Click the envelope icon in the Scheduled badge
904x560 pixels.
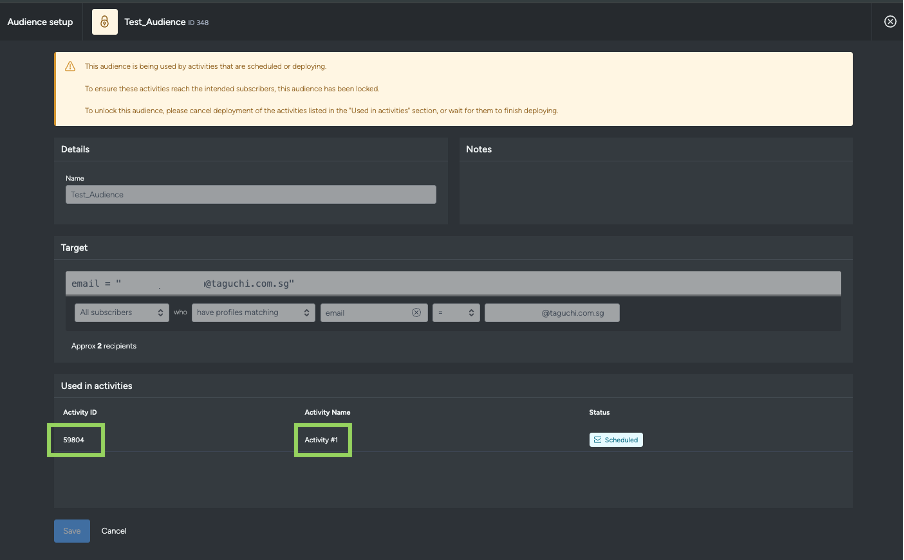[597, 440]
